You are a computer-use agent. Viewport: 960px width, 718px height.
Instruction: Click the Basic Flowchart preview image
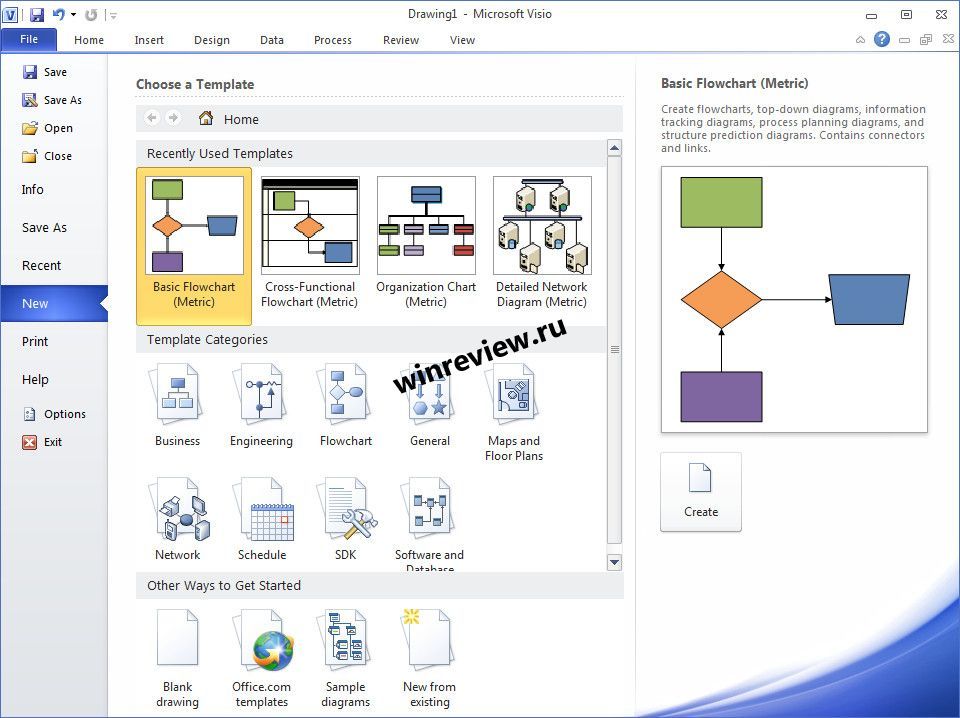(794, 299)
